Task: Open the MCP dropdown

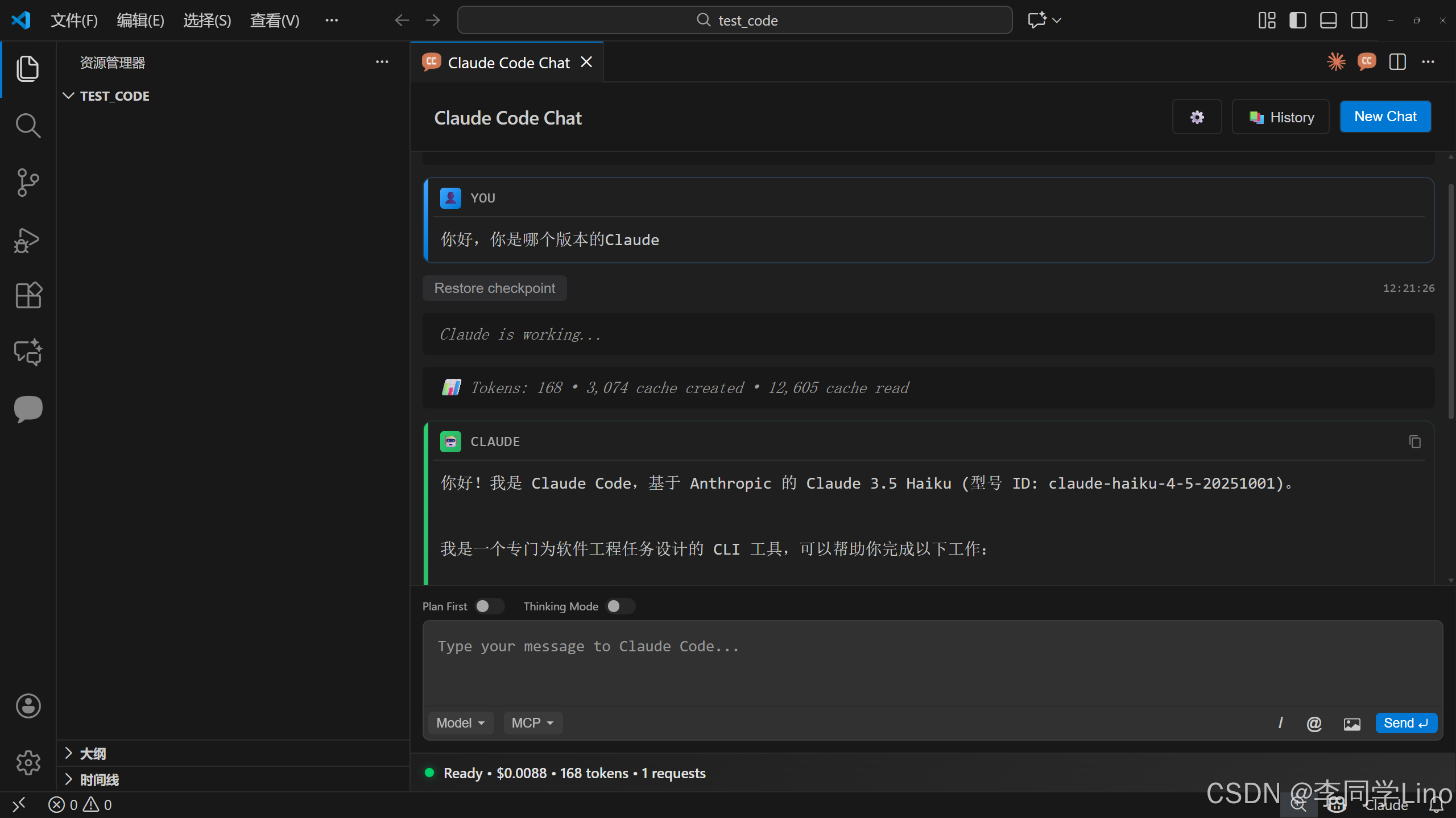Action: click(x=532, y=723)
